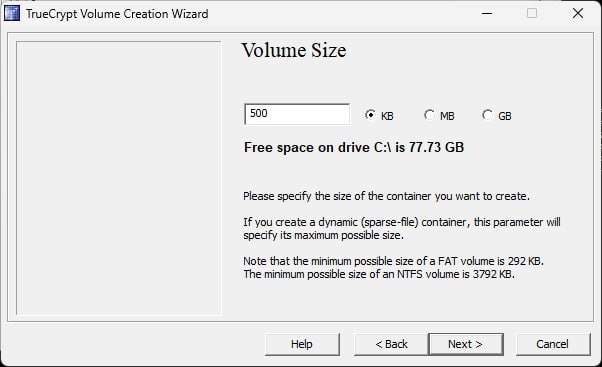Screen dimensions: 602x367
Task: Focus the volume size field showing 500
Action: coord(297,114)
